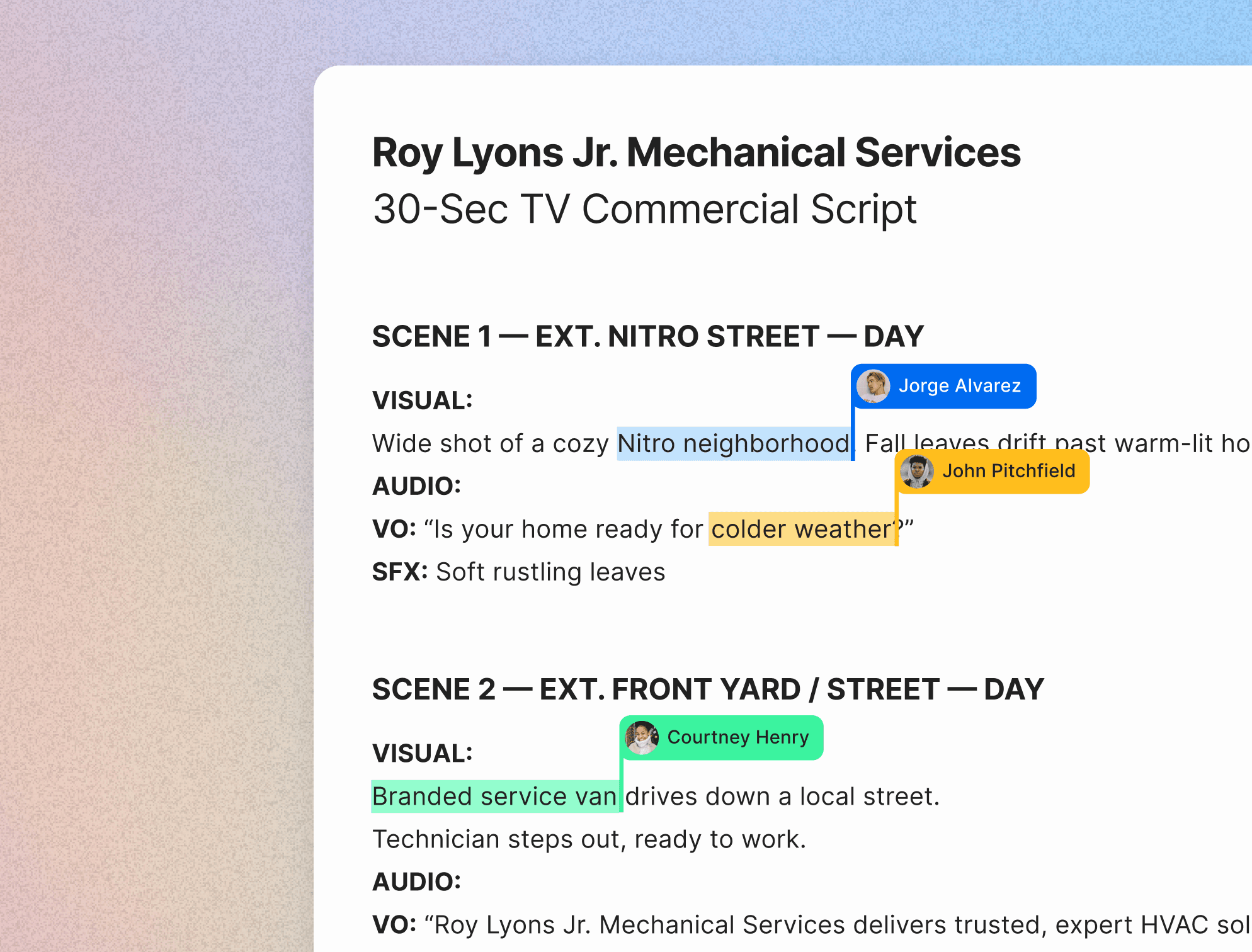Click the highlighted 'Branded service van' text

[x=494, y=796]
